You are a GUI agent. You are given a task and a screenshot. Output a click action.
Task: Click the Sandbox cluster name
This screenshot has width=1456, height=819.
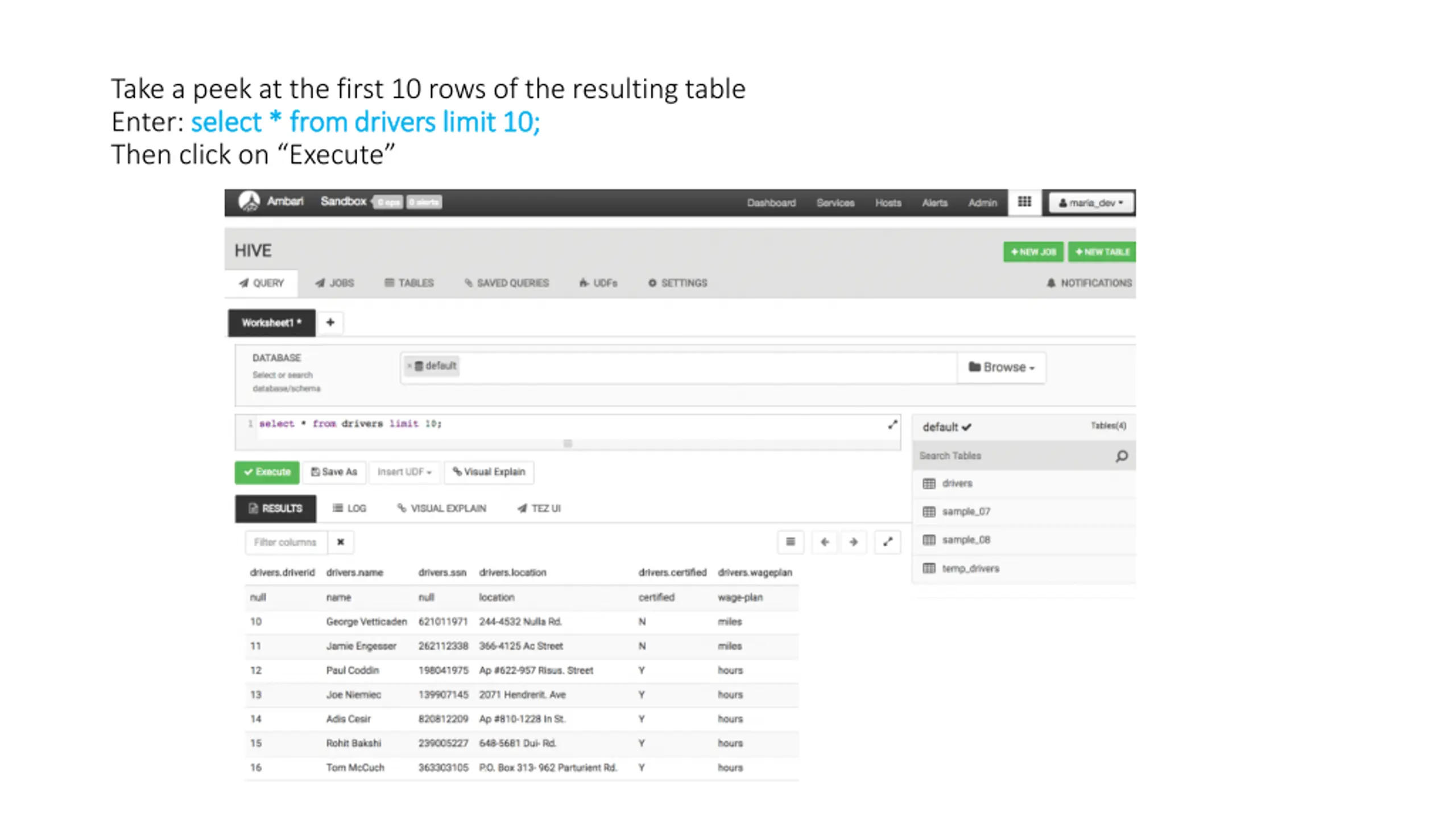click(x=343, y=201)
